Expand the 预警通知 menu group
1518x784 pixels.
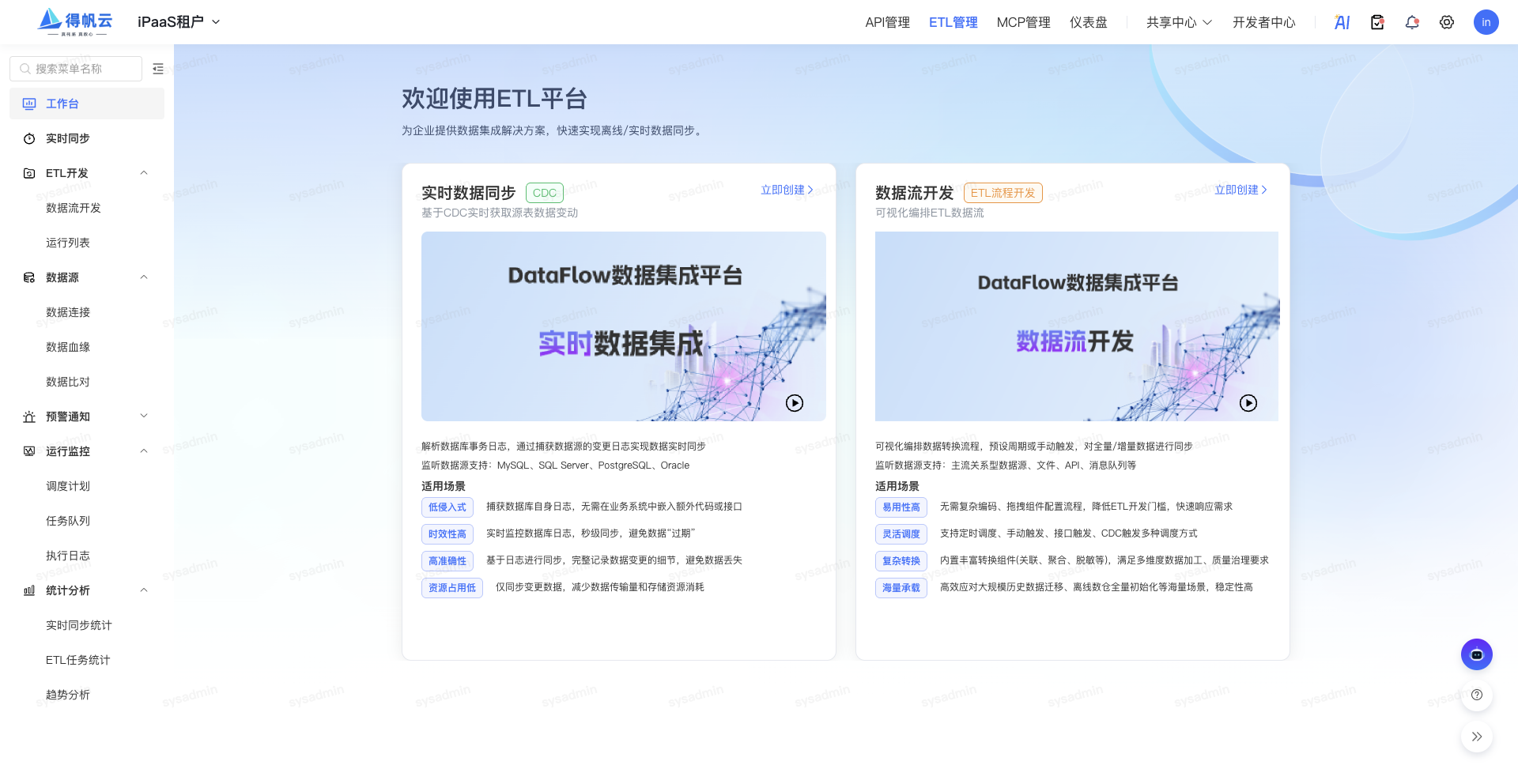tap(144, 416)
